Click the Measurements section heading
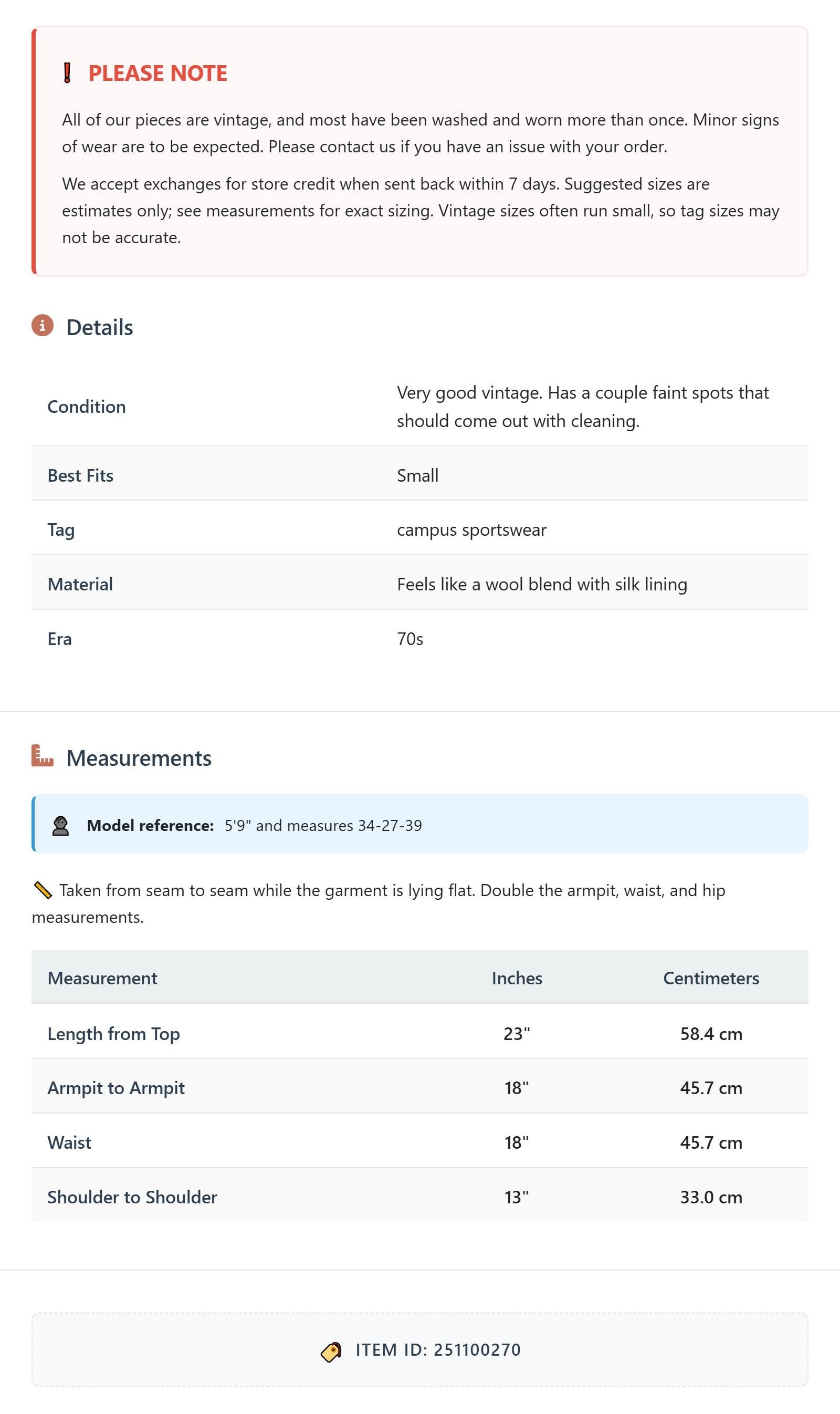 [139, 757]
